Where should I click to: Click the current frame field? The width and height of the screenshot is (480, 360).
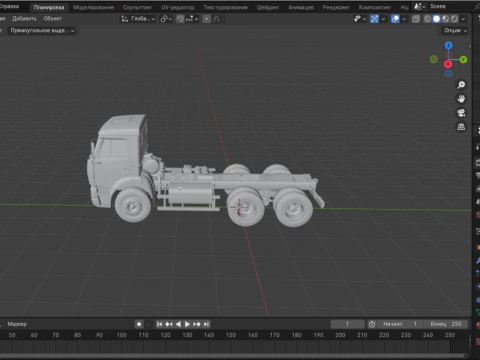tap(347, 324)
